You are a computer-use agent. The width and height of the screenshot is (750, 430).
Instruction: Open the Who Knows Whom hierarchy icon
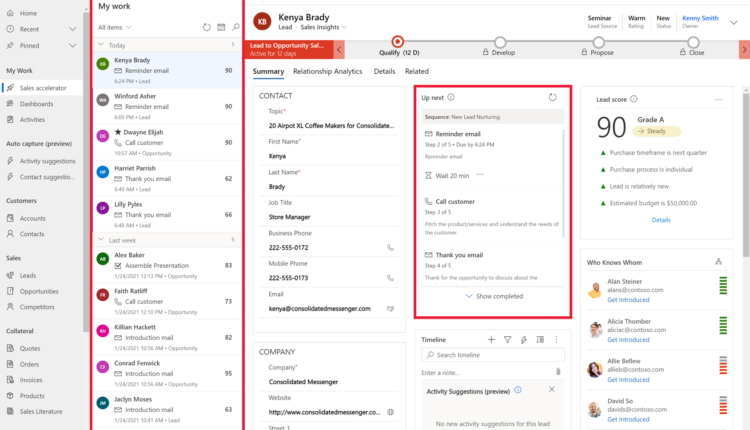tap(718, 261)
